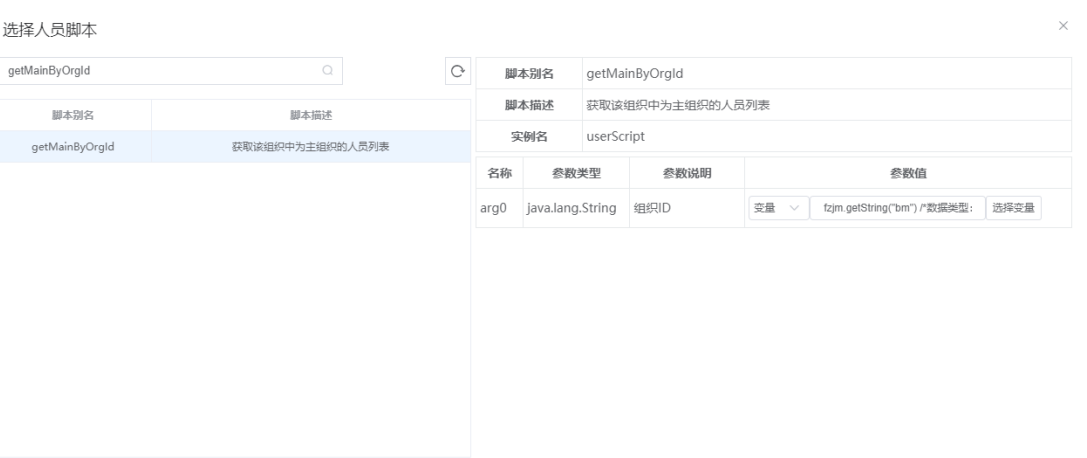Select the getMainByOrgId row in script list

pos(235,147)
